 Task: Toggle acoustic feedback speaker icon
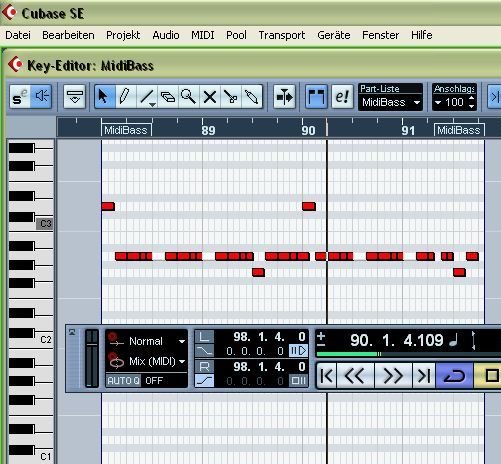coord(41,97)
